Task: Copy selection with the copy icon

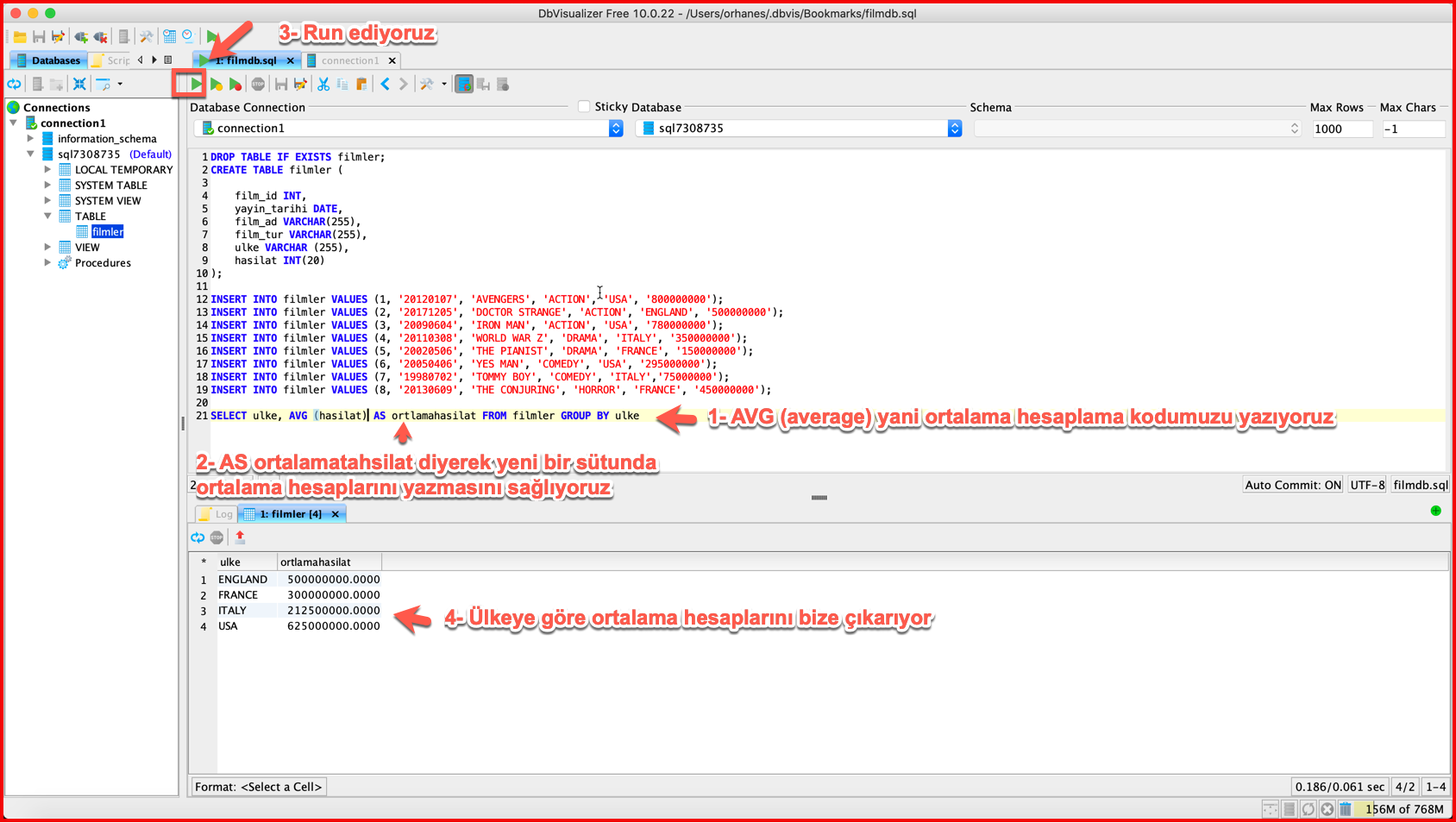Action: (x=342, y=84)
